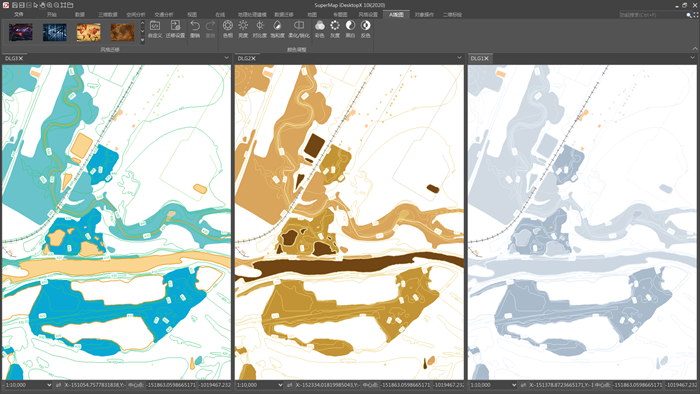Collapse the ribbon with the chevron
Viewport: 700px width, 394px height.
click(695, 48)
